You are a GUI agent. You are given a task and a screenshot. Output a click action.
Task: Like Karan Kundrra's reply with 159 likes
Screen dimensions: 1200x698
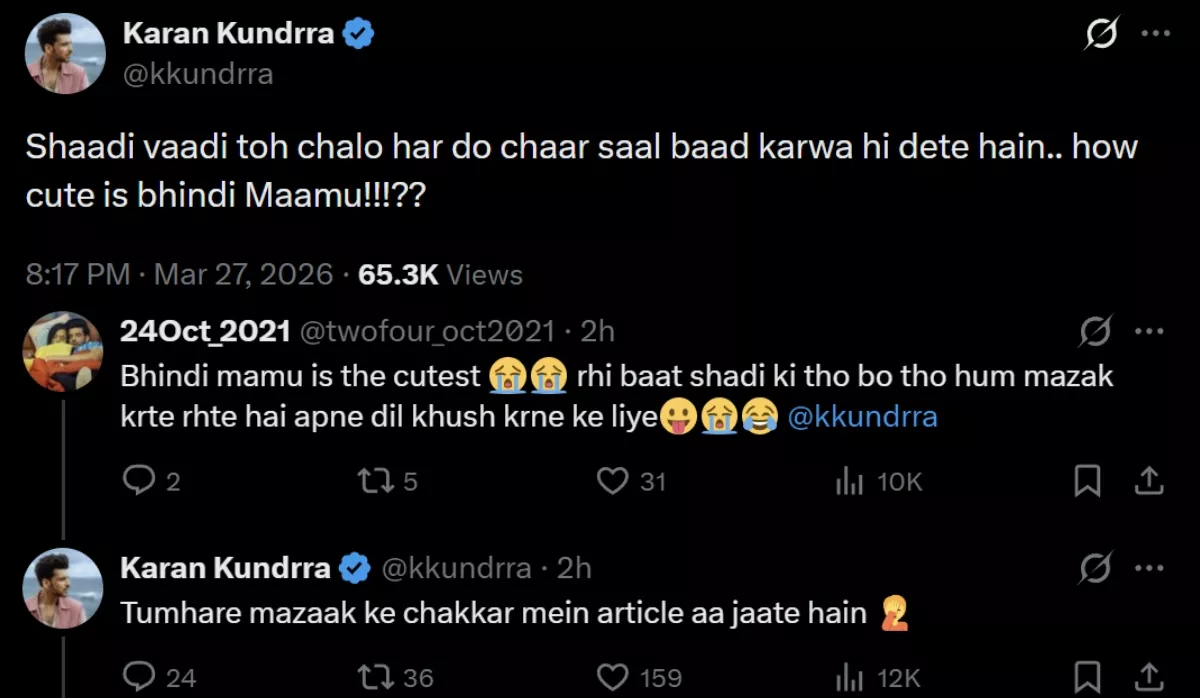click(x=612, y=678)
